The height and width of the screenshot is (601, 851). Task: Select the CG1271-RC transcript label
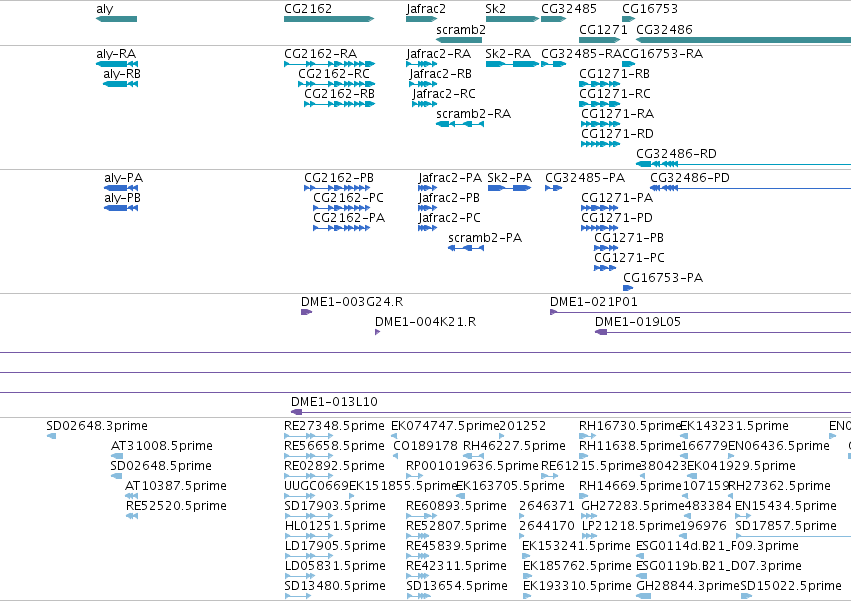615,94
